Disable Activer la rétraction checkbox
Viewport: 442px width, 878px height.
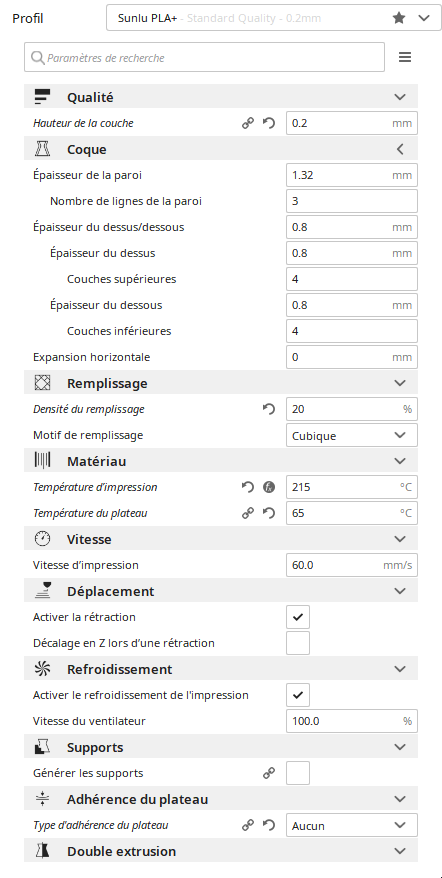point(298,617)
